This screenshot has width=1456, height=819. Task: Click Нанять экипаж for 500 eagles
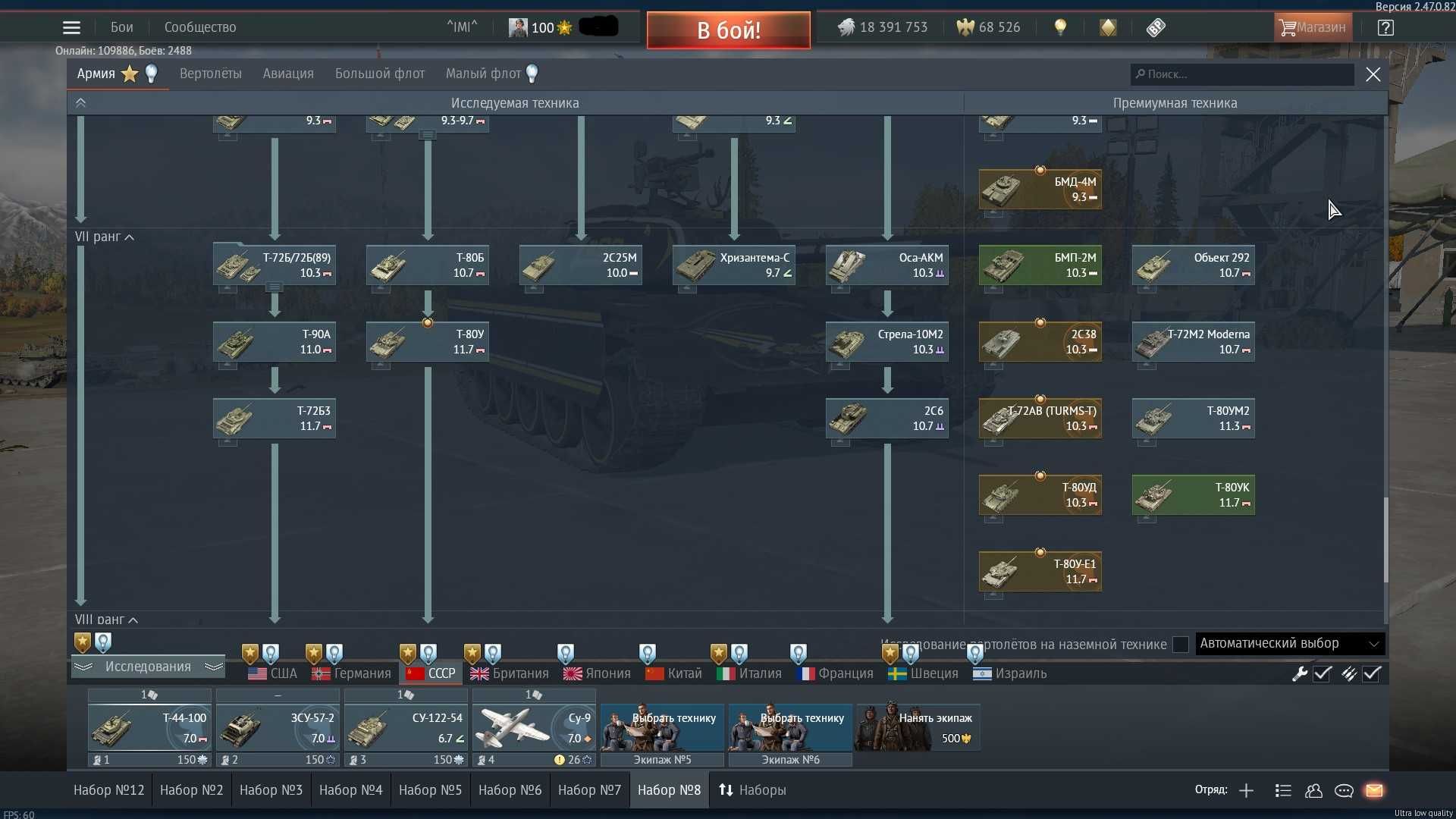click(918, 728)
